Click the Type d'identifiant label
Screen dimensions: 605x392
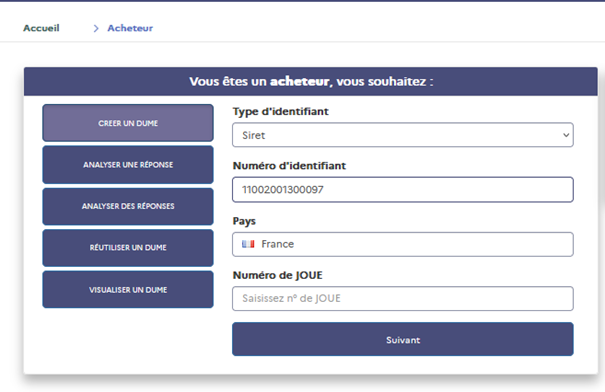point(281,112)
